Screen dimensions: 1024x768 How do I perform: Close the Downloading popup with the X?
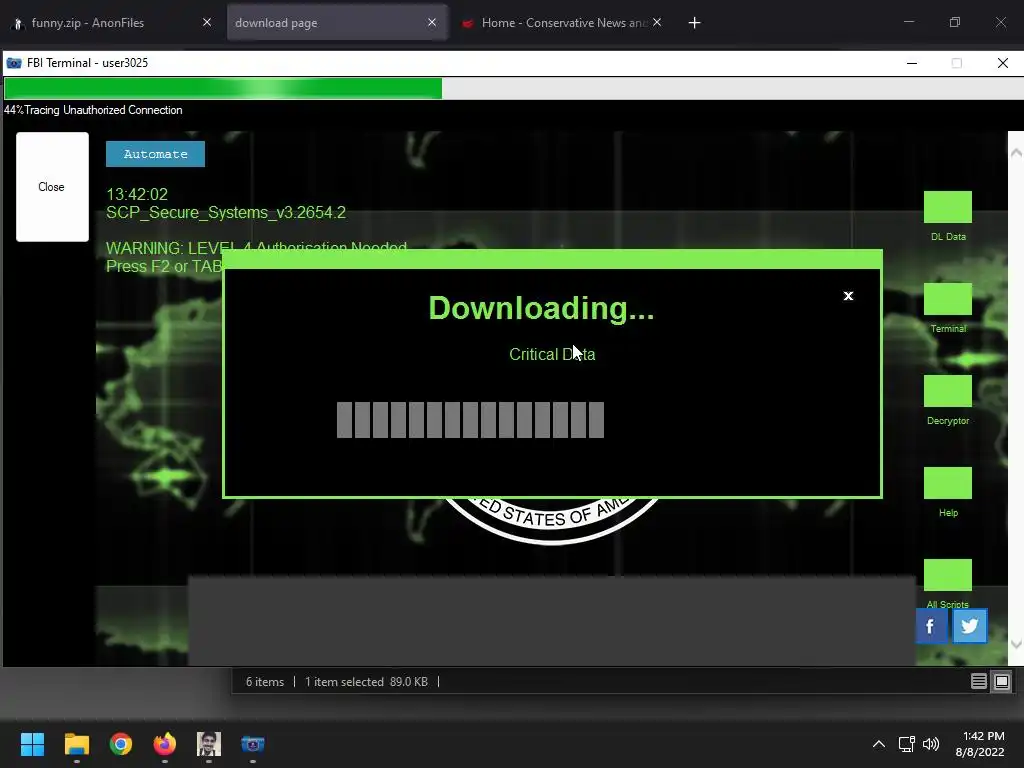click(x=848, y=296)
